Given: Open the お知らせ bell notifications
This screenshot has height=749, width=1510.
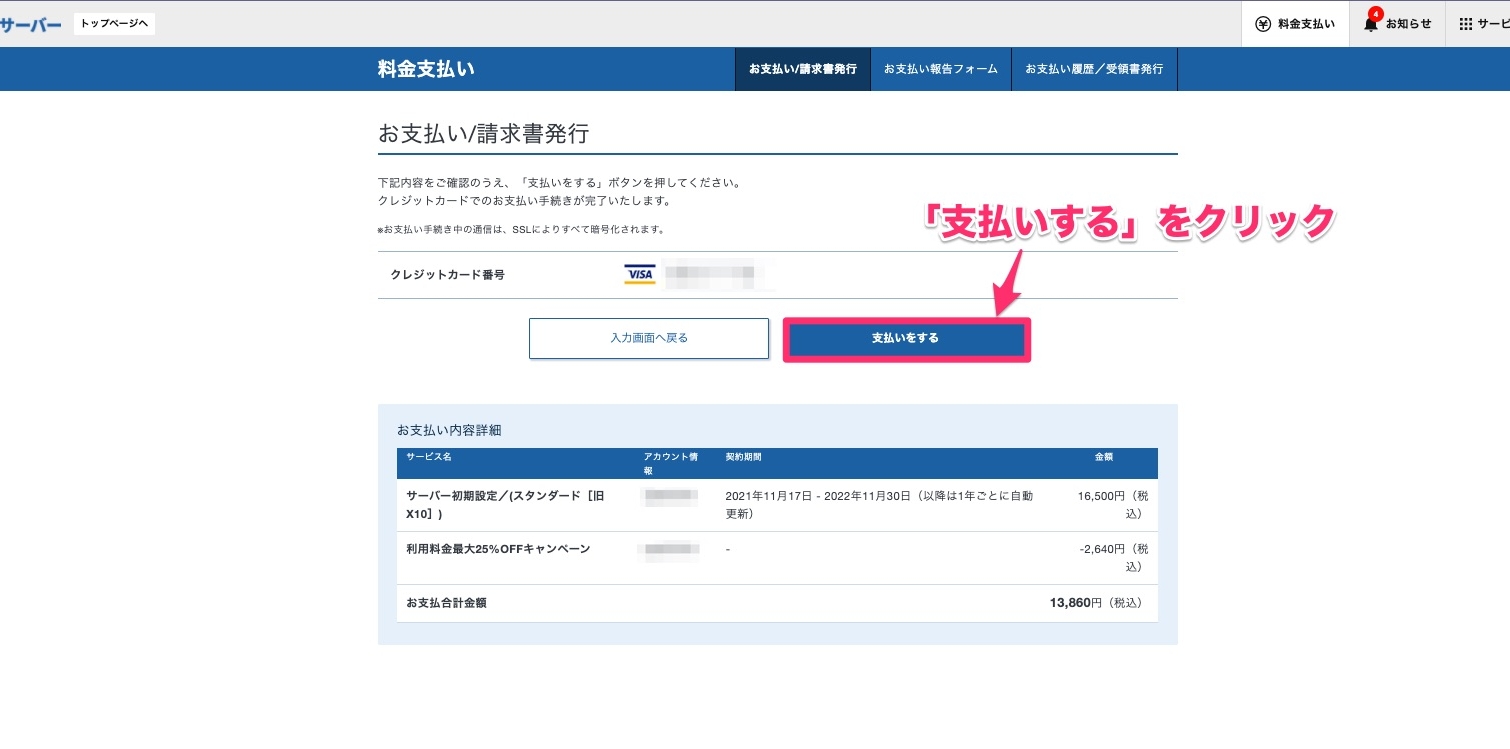Looking at the screenshot, I should pos(1371,24).
